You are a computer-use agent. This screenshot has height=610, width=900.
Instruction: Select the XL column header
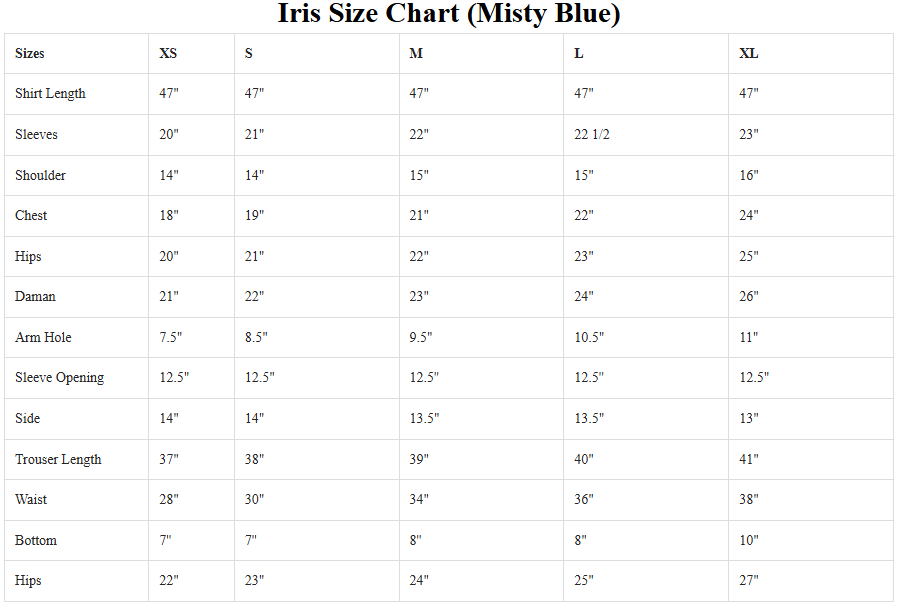point(749,53)
